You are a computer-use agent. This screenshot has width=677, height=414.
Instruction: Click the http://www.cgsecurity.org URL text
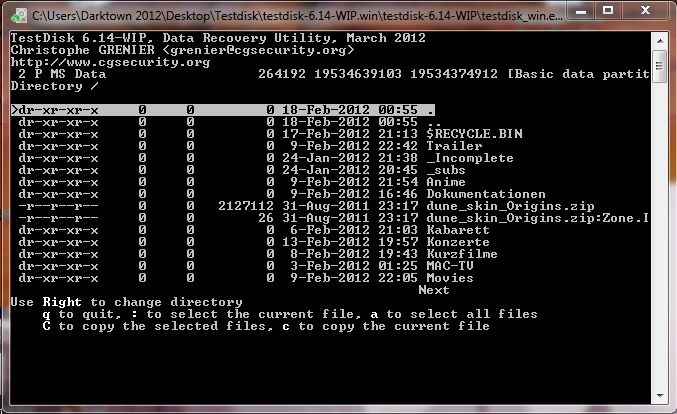110,61
